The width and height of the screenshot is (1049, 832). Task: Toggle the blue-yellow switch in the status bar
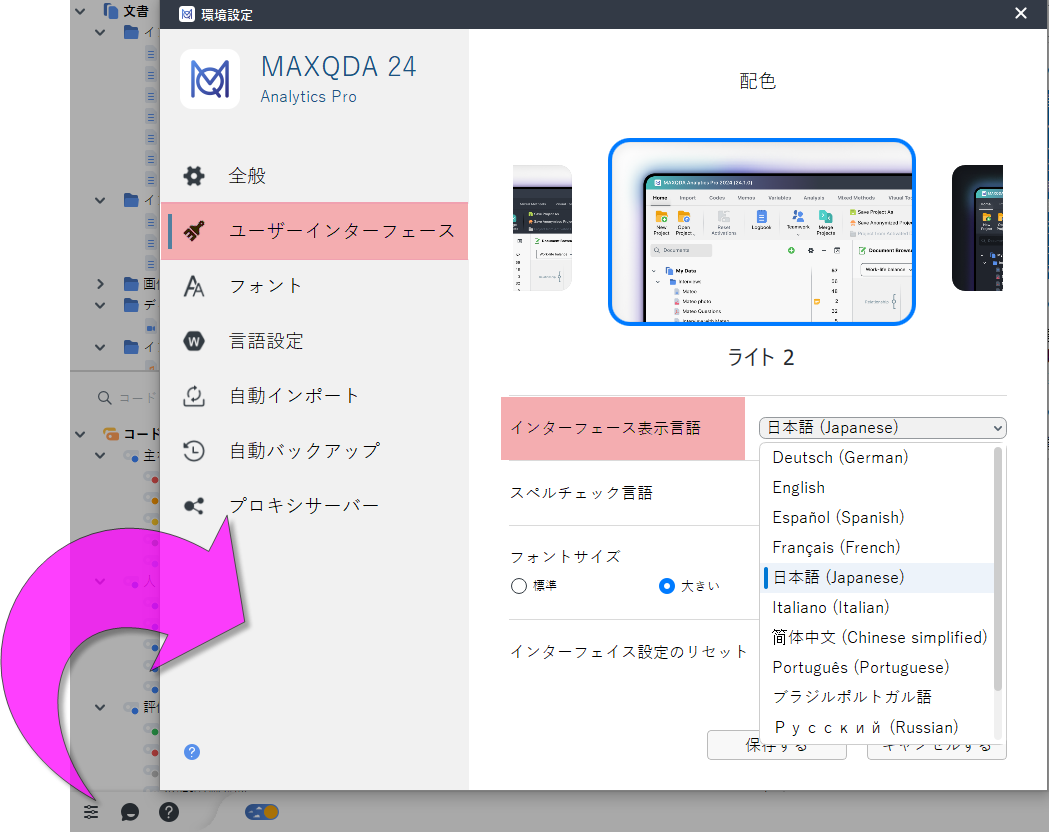click(x=262, y=812)
